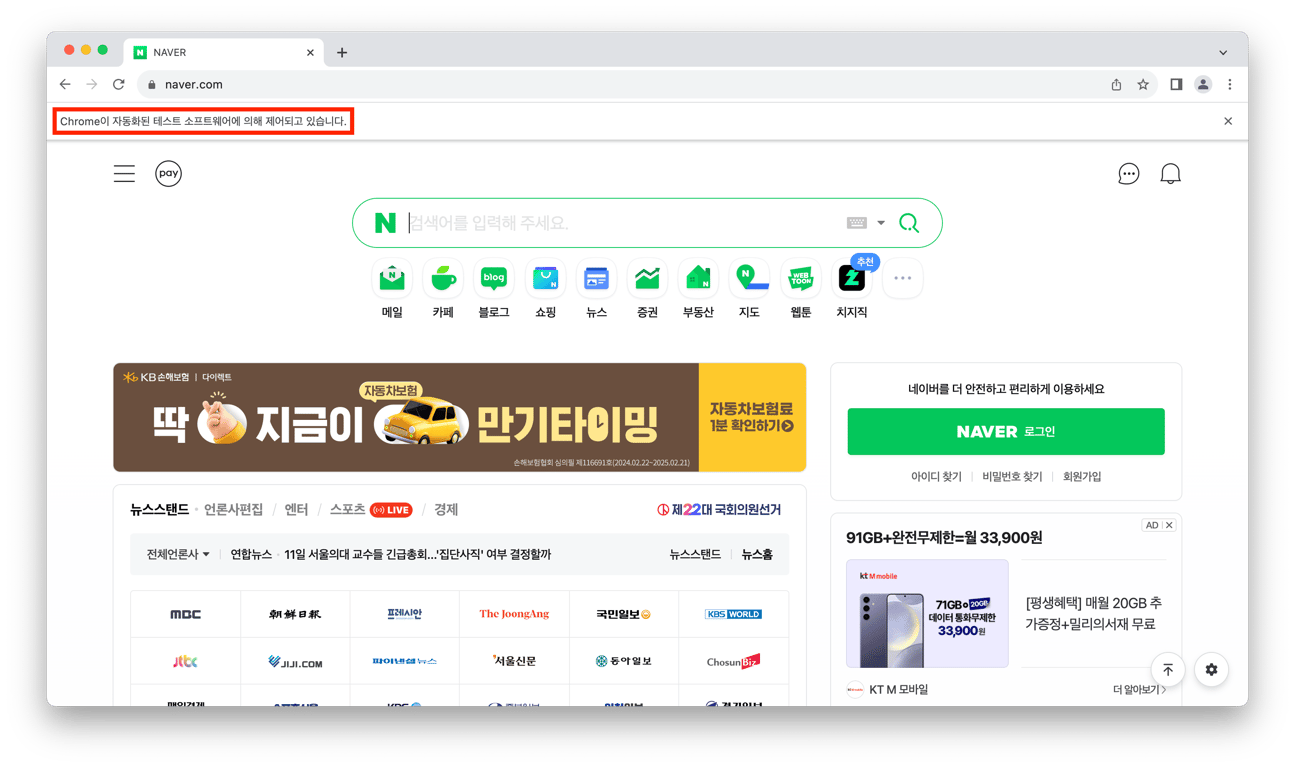Open the Naver talk chat bubble icon
Screen dimensions: 1295x768
click(x=1128, y=174)
